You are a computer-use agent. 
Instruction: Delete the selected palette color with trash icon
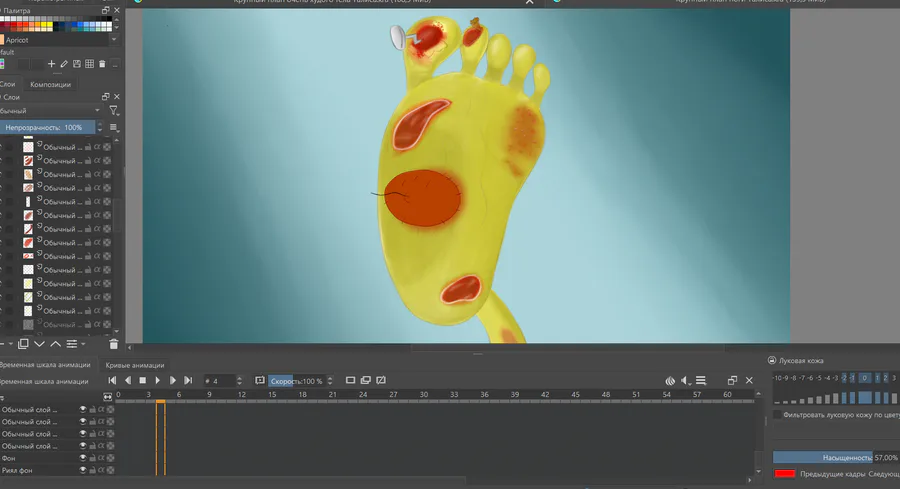pos(102,64)
